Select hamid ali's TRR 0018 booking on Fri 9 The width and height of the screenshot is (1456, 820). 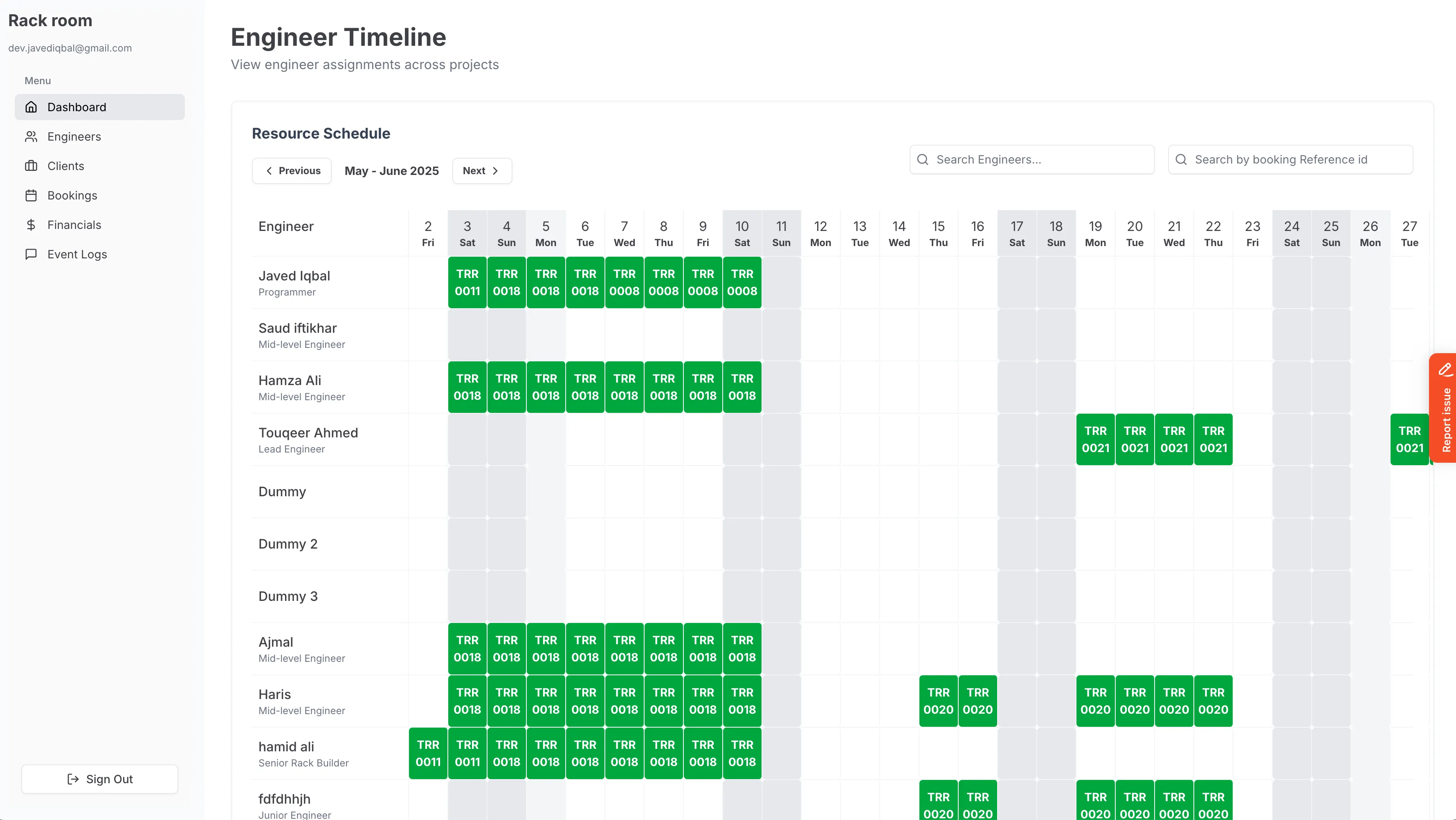coord(703,753)
